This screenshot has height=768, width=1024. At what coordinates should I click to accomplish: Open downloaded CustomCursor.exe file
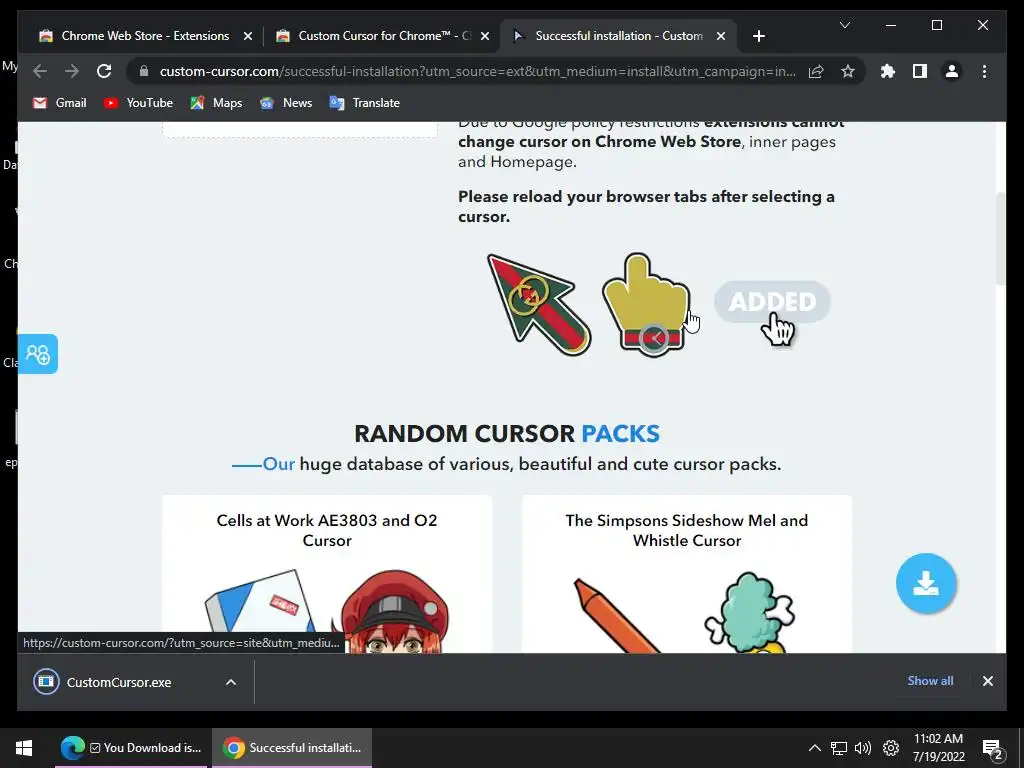point(118,682)
